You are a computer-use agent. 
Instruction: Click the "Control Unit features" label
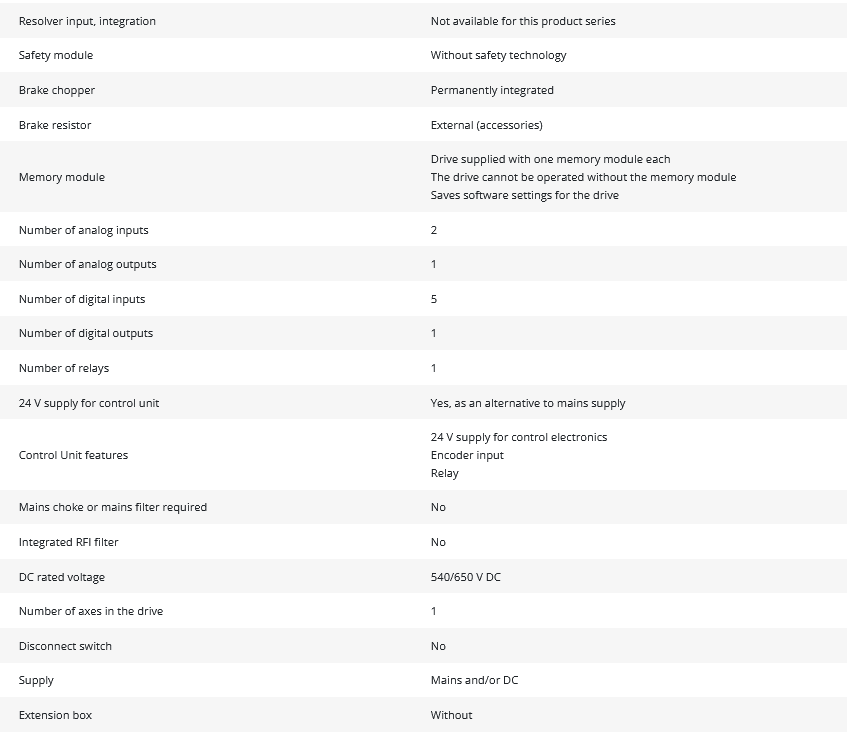point(73,455)
